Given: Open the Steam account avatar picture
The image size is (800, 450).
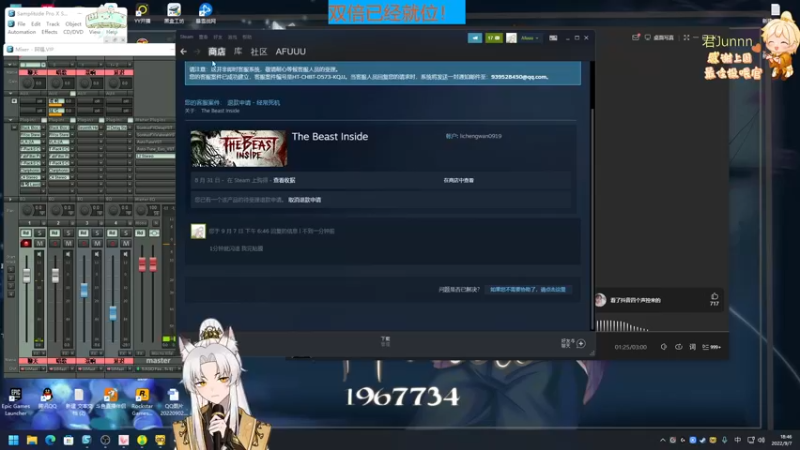Looking at the screenshot, I should coord(511,38).
